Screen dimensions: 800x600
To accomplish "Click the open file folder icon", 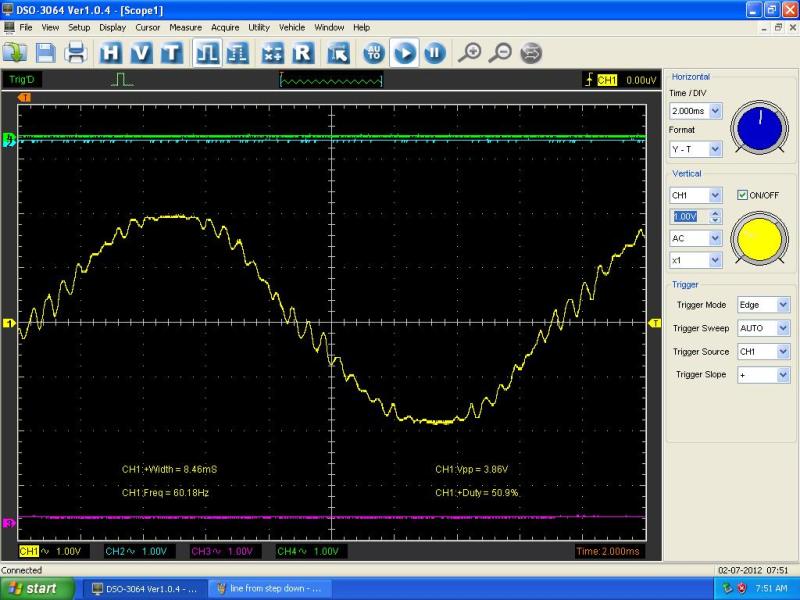I will 15,53.
